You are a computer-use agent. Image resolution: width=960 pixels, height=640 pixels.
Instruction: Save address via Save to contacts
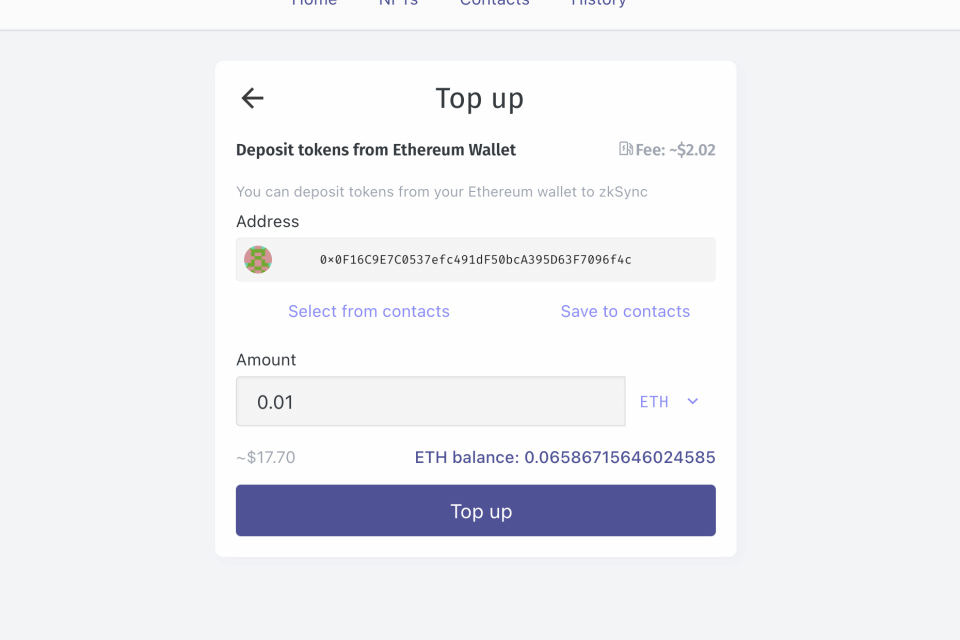point(625,311)
